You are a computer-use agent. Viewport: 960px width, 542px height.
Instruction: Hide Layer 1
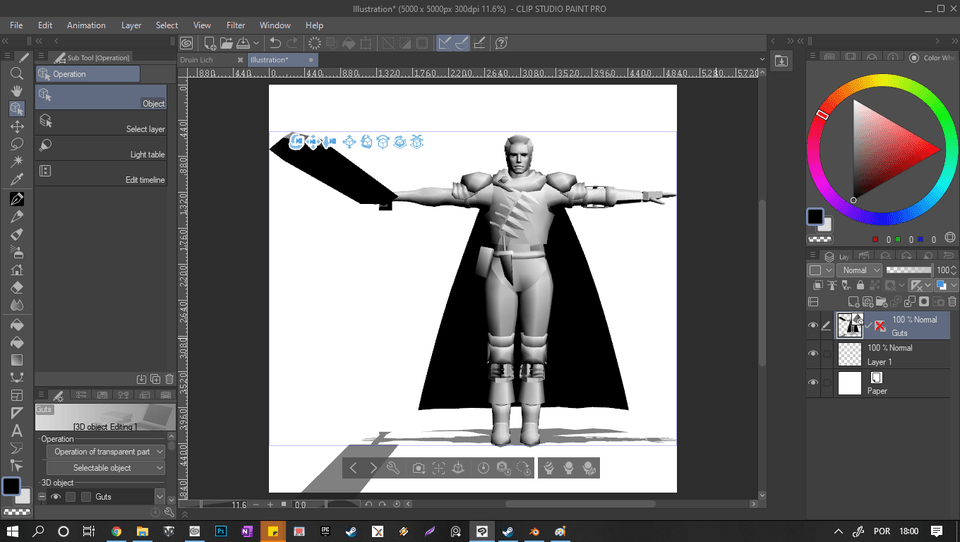pyautogui.click(x=813, y=354)
